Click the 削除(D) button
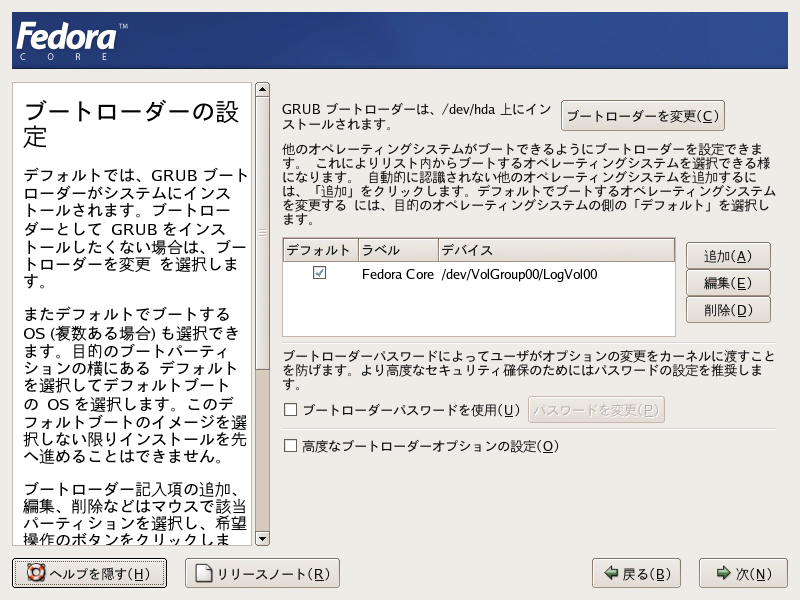The width and height of the screenshot is (800, 600). (x=728, y=310)
